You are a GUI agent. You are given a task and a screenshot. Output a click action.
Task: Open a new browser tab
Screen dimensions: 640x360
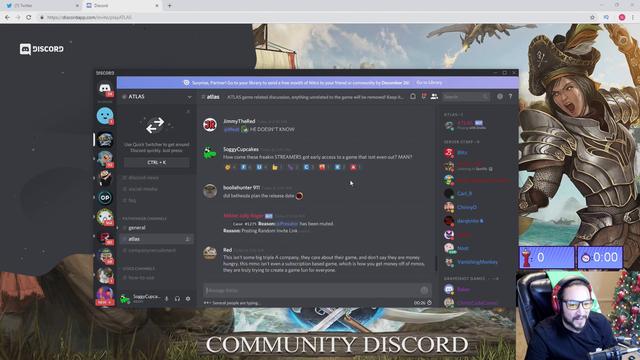point(169,6)
